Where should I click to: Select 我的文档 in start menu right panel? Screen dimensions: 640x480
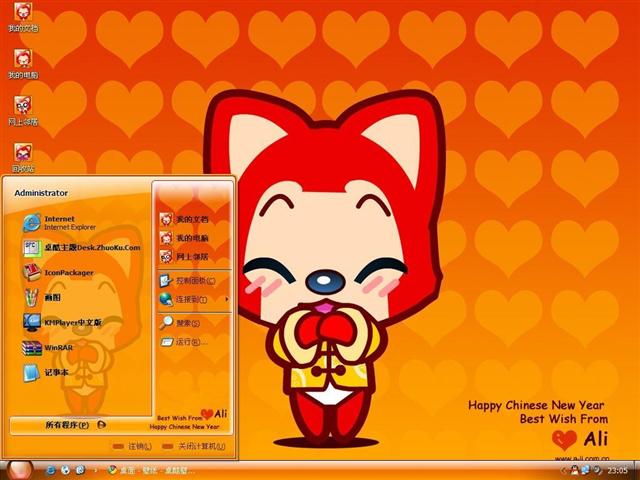[184, 219]
